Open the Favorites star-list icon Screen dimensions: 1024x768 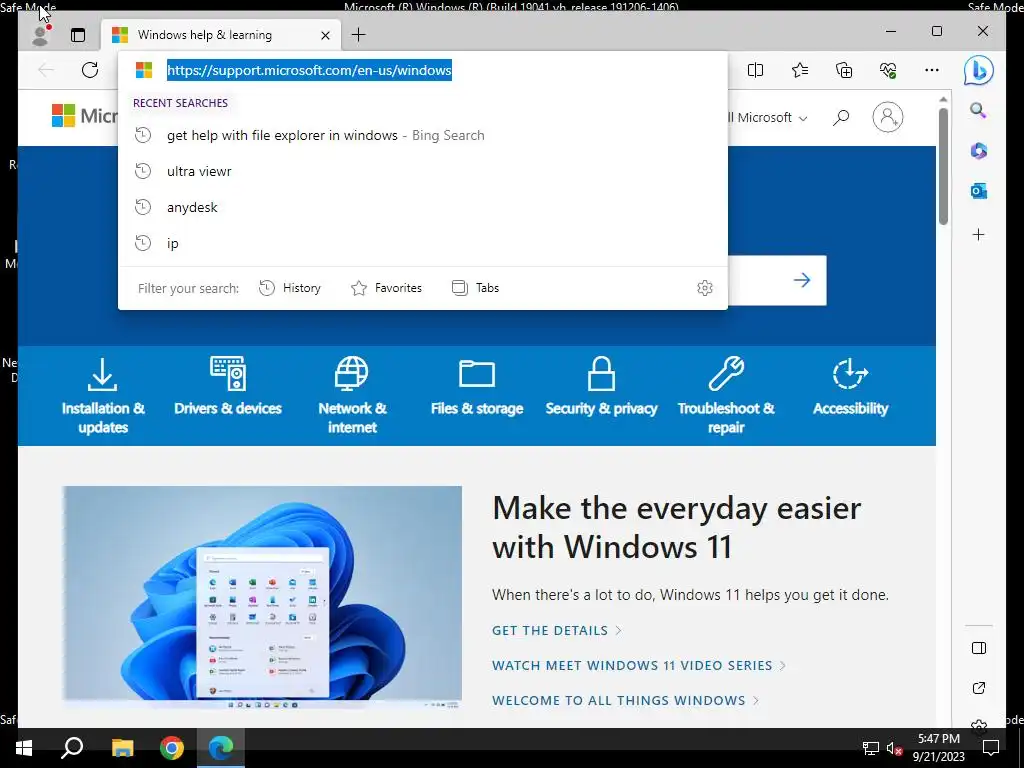coord(800,70)
